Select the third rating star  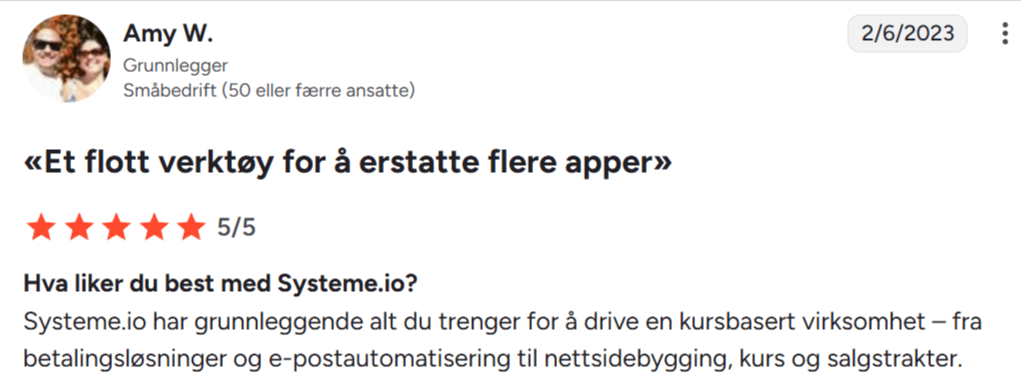coord(115,227)
